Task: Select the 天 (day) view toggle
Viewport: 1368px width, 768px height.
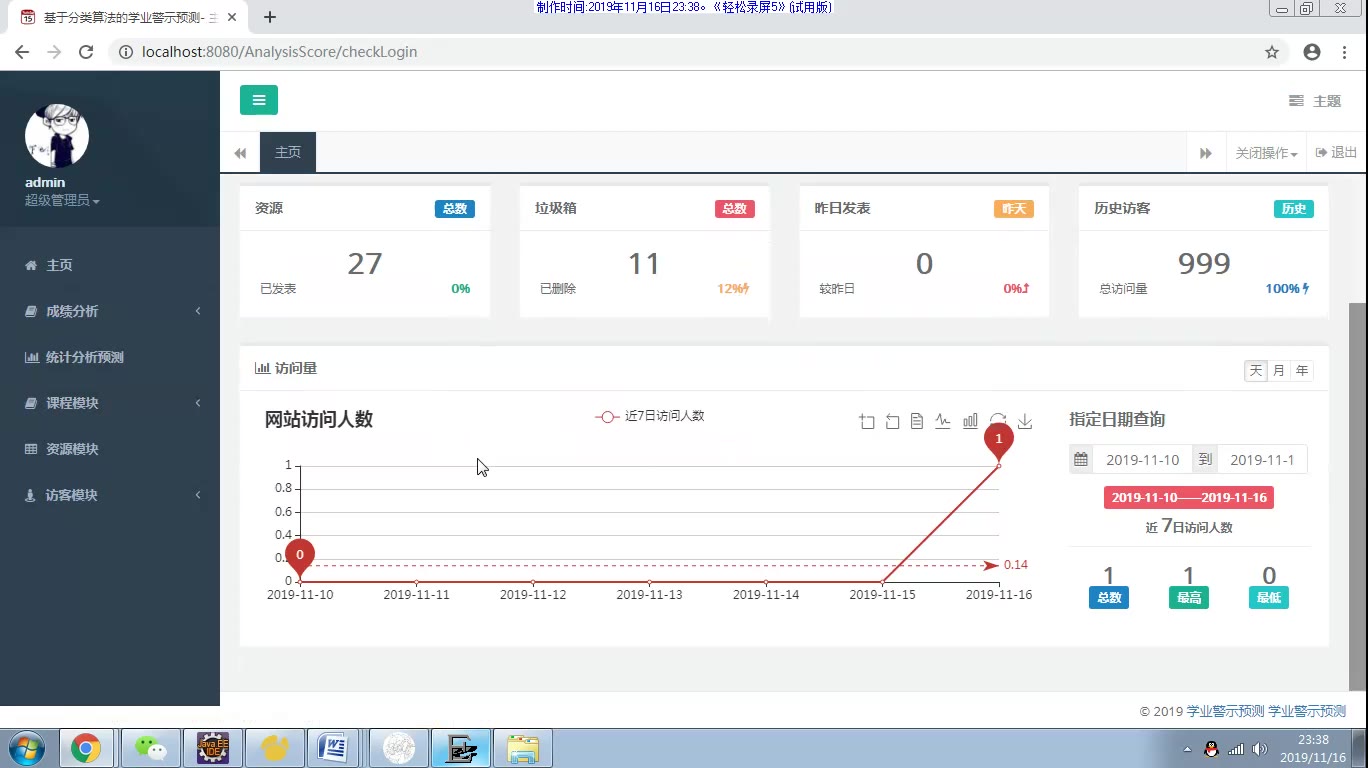Action: pos(1256,370)
